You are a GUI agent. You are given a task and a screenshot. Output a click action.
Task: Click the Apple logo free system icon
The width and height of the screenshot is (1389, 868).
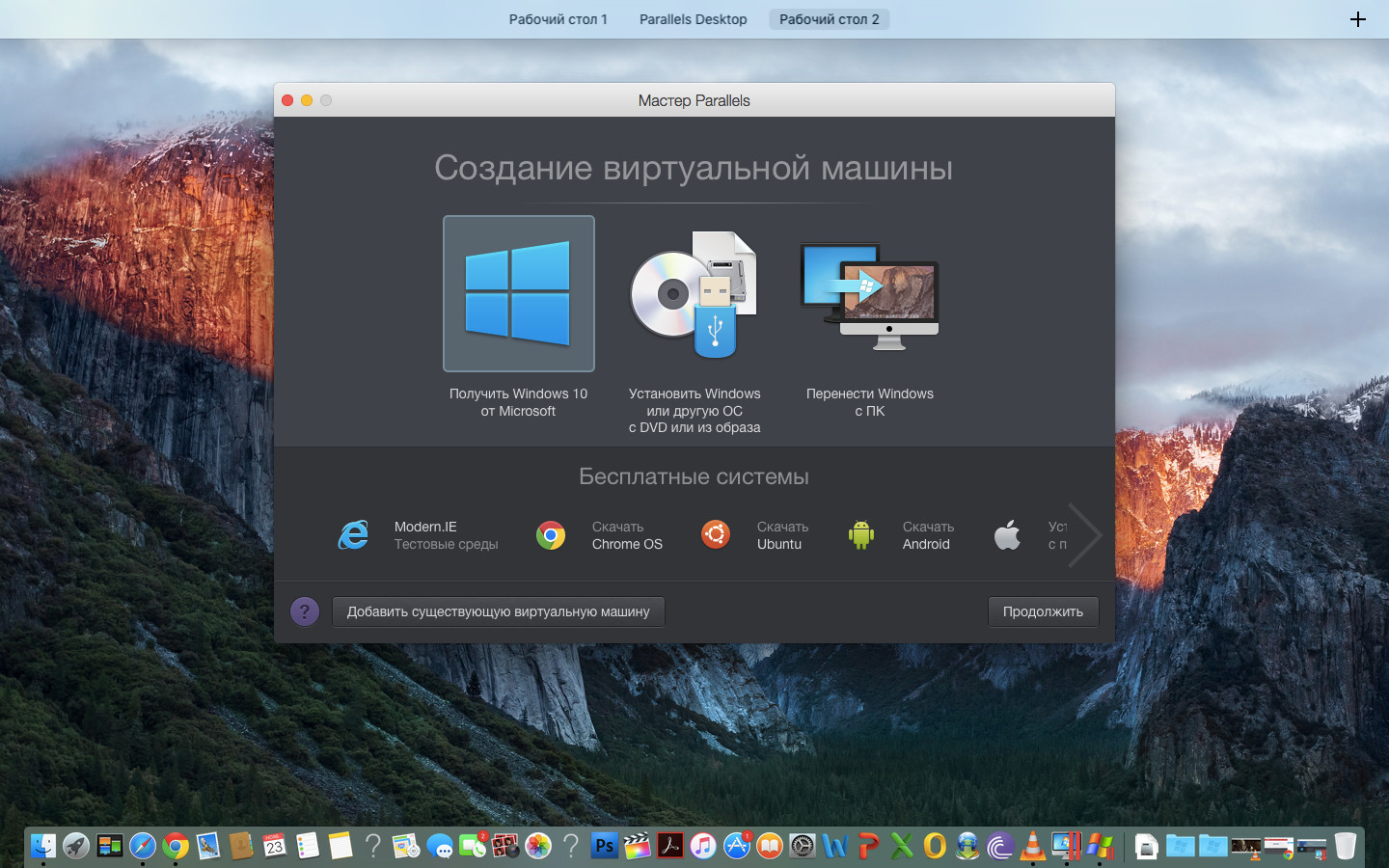pyautogui.click(x=1007, y=535)
